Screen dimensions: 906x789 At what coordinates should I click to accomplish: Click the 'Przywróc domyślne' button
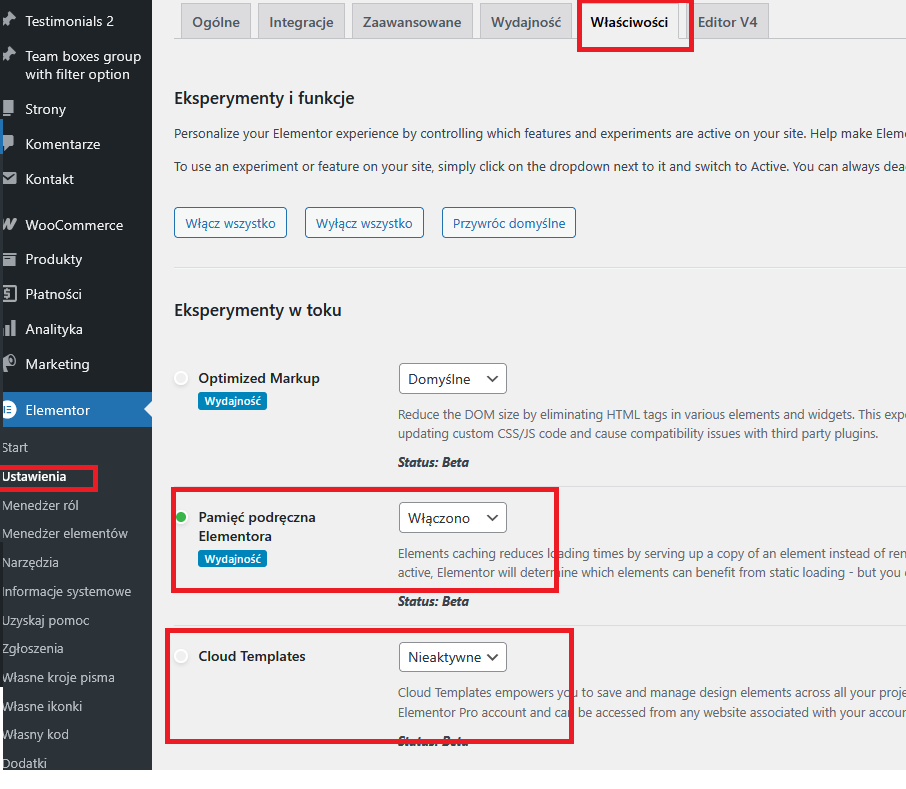point(508,223)
